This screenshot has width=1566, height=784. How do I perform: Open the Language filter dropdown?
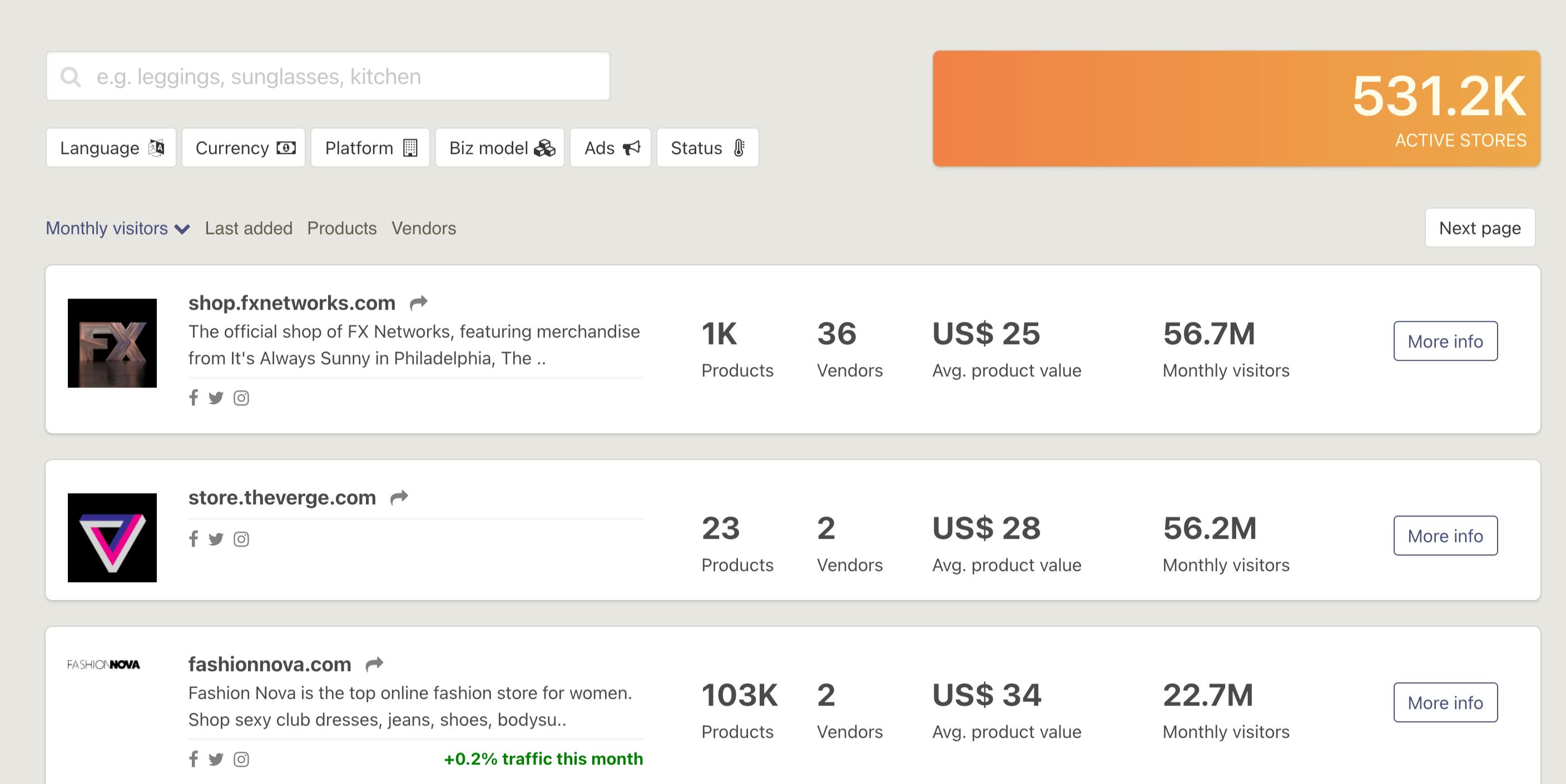tap(111, 148)
